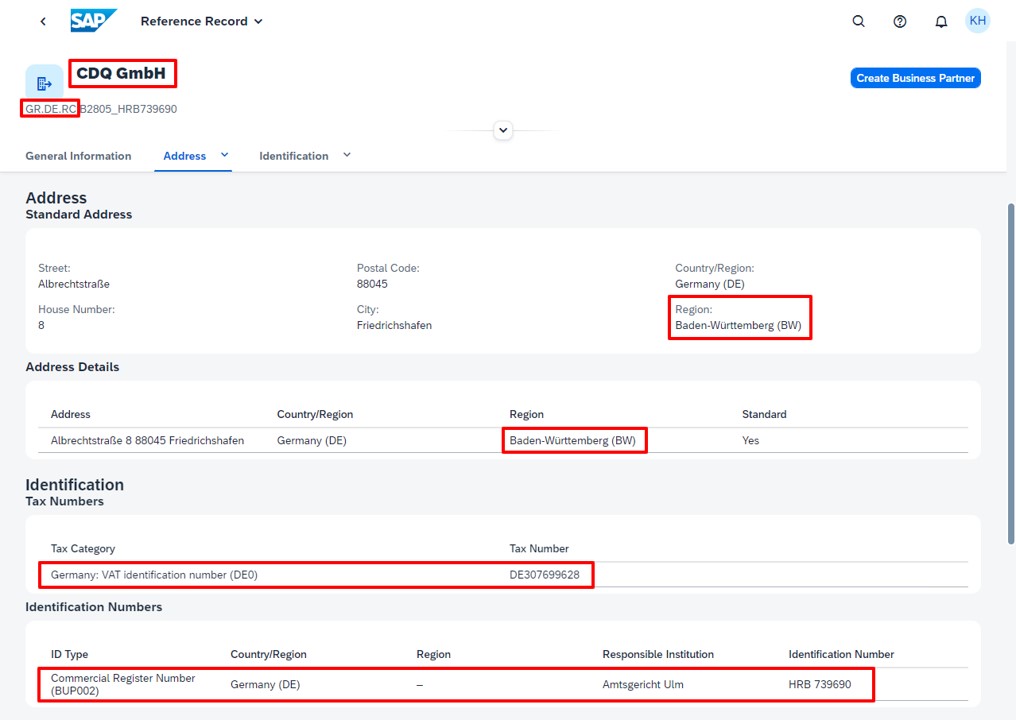1016x720 pixels.
Task: Click the CDQ GmbH title
Action: click(x=121, y=73)
